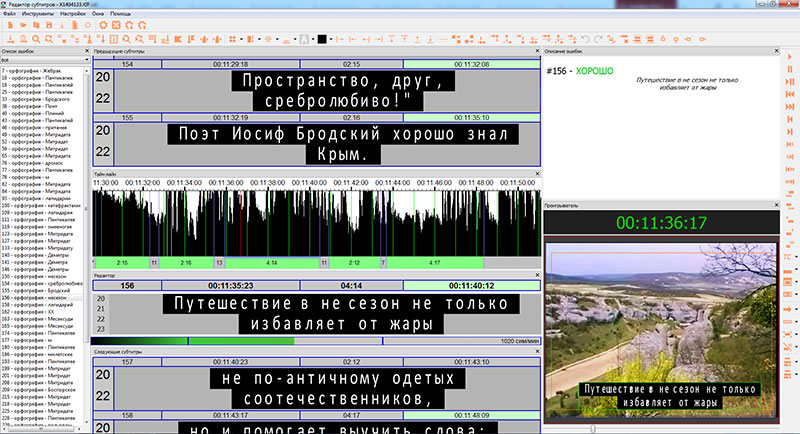Click start time field 00:11:35:23 of subtitle 156

point(231,286)
